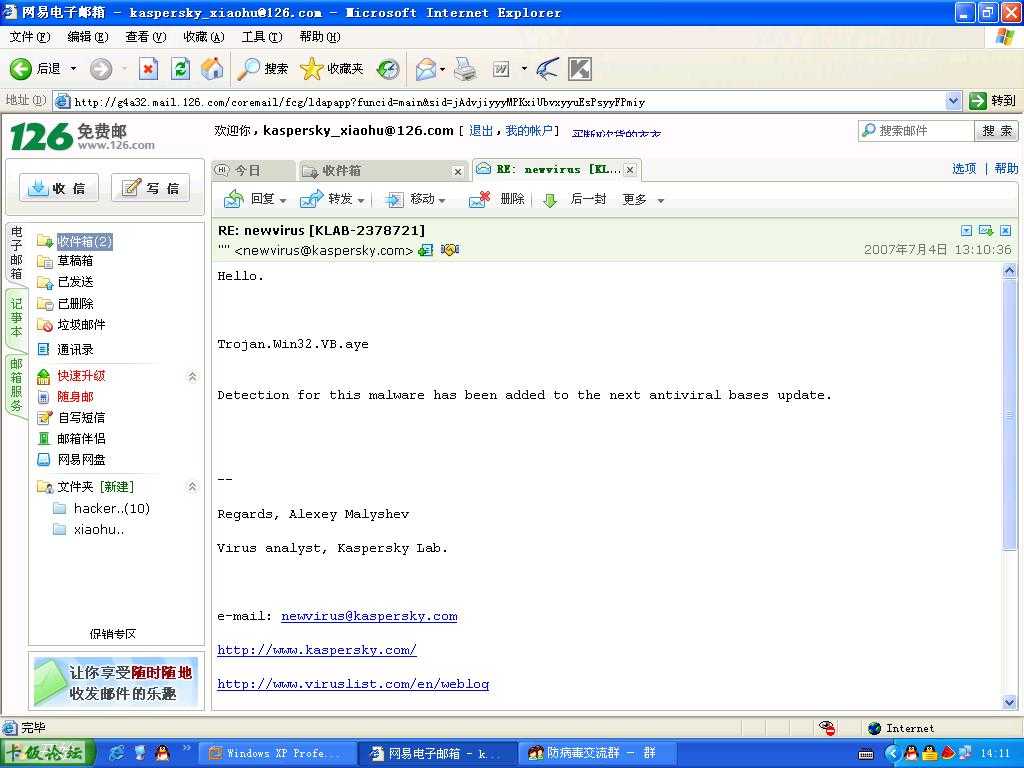Viewport: 1024px width, 768px height.
Task: Open the viruslist.com weblog link
Action: click(x=353, y=684)
